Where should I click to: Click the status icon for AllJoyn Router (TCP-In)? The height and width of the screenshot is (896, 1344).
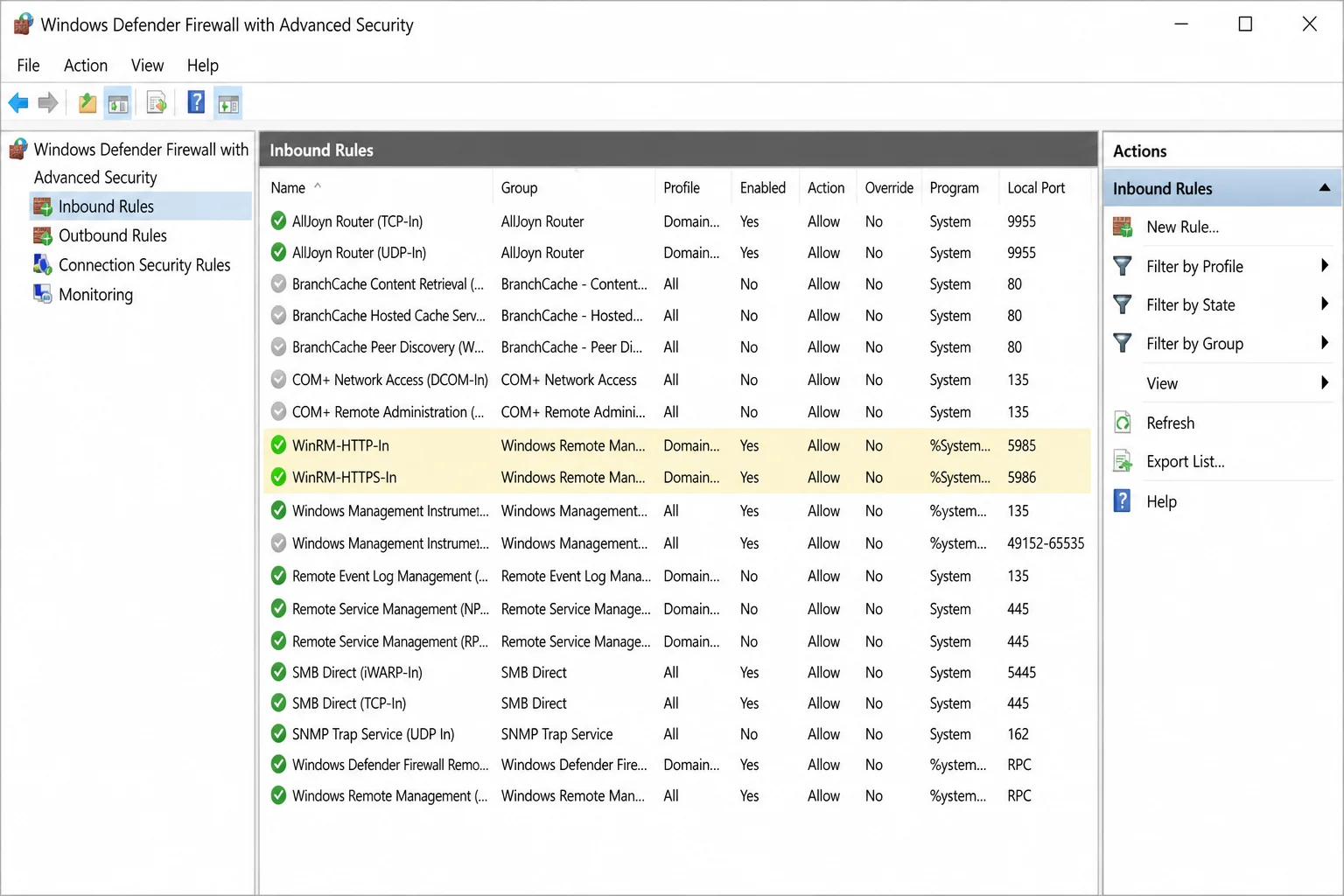[278, 220]
